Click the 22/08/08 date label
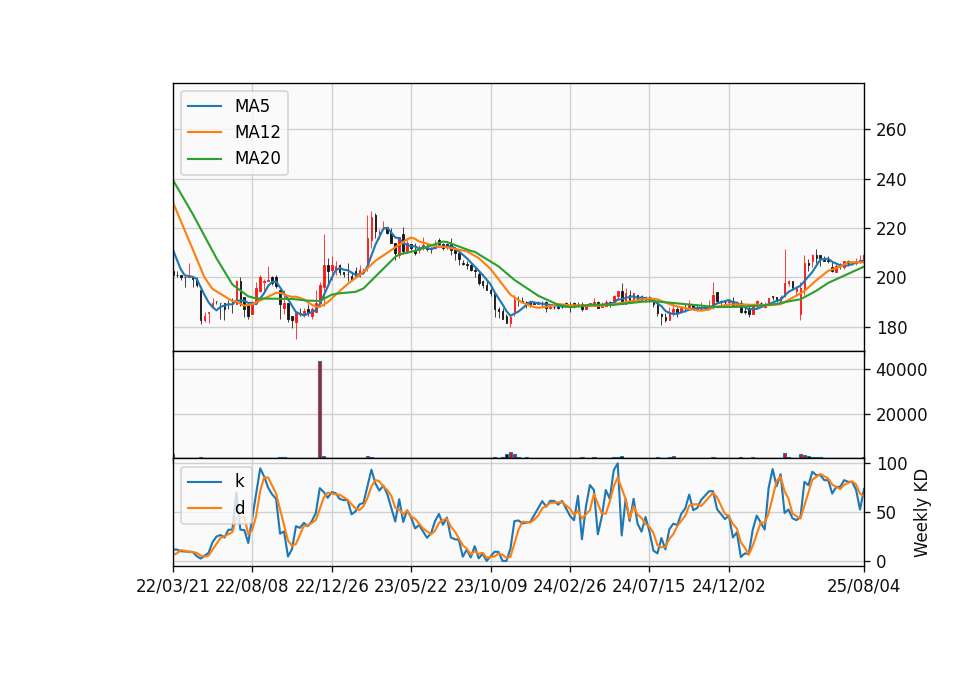960x690 pixels. (252, 586)
